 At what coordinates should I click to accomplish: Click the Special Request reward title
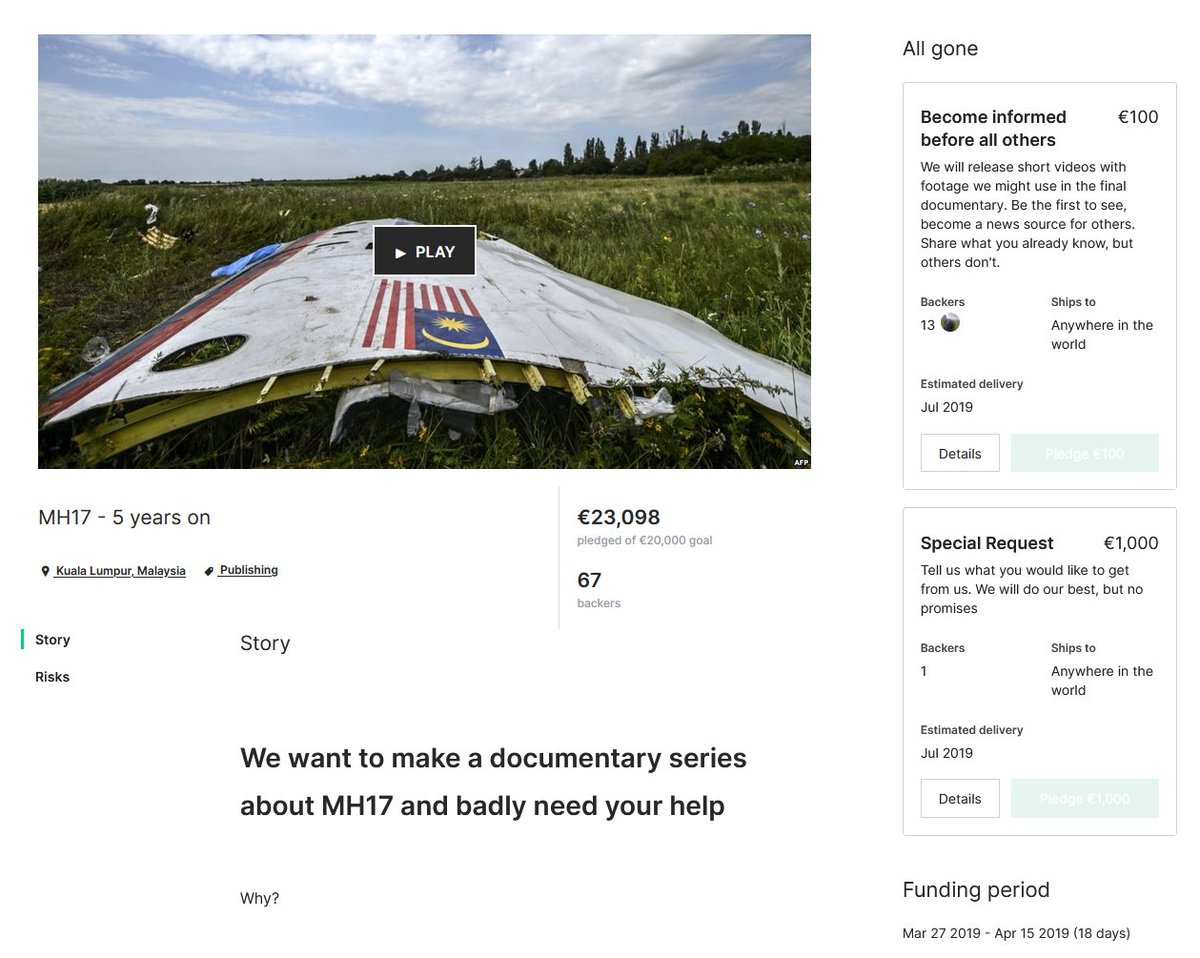pyautogui.click(x=987, y=543)
